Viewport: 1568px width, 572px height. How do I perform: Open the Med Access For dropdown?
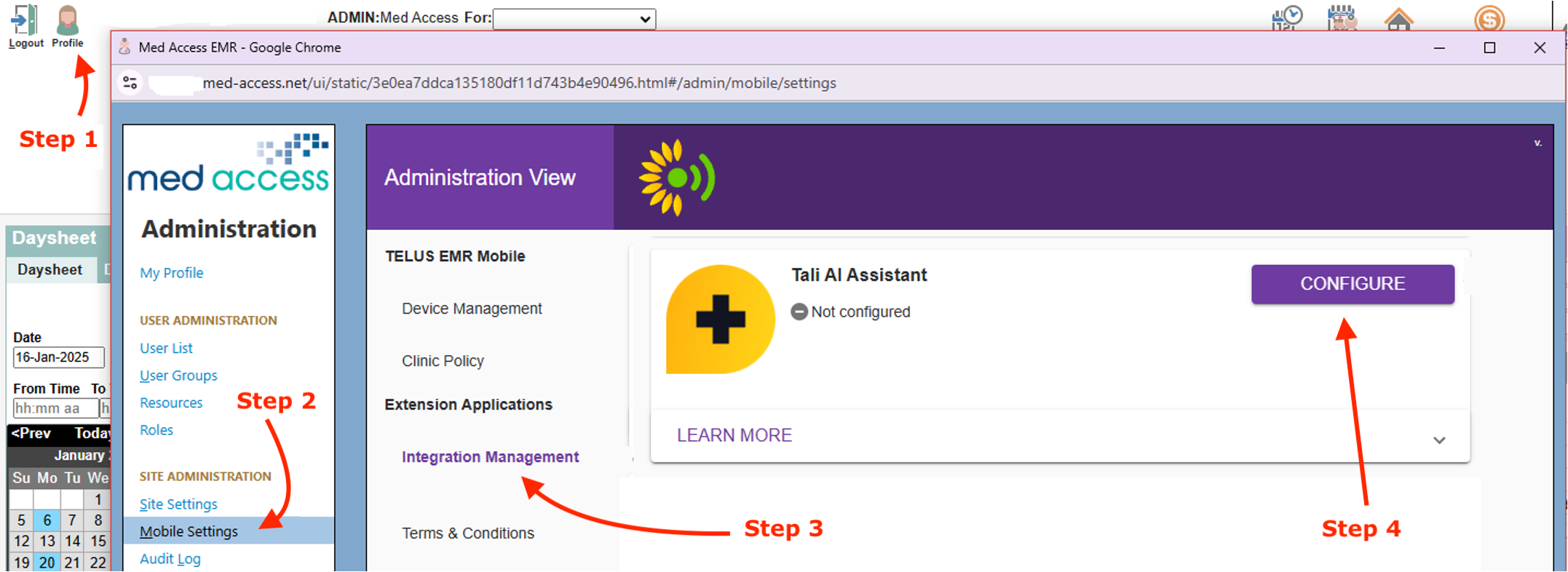(574, 19)
